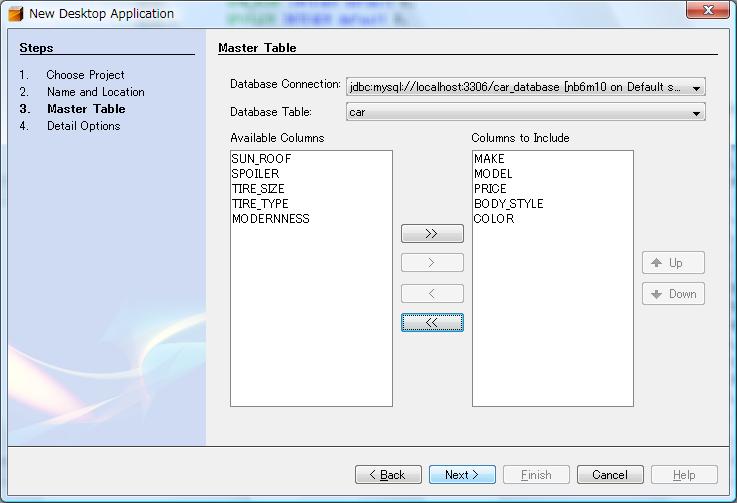This screenshot has height=503, width=737.
Task: Select PRICE in Columns to Include
Action: click(x=490, y=189)
